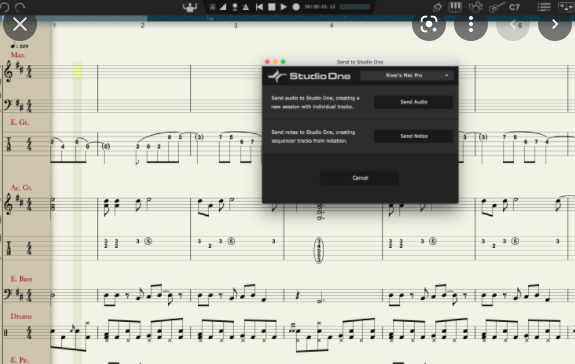Click the dialog's green zoom button
Screen dimensions: 575x364
pyautogui.click(x=283, y=62)
